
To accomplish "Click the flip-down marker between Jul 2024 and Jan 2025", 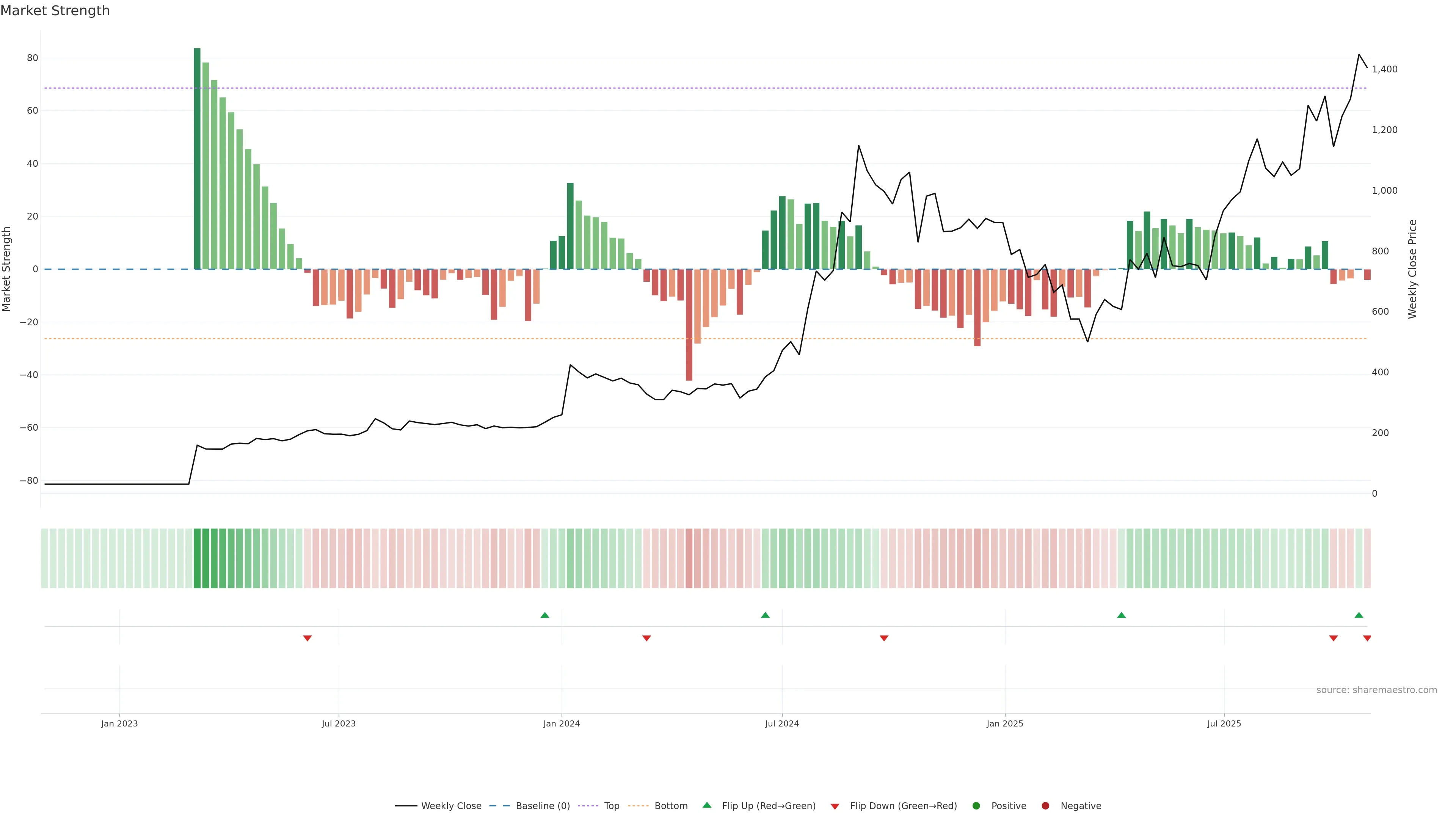I will click(x=884, y=638).
